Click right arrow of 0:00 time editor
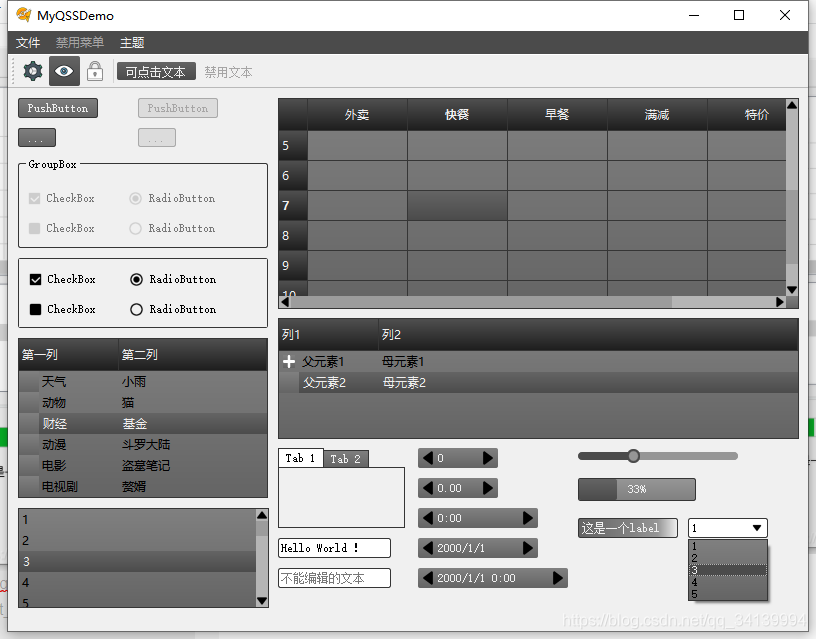The width and height of the screenshot is (816, 639). pos(528,518)
